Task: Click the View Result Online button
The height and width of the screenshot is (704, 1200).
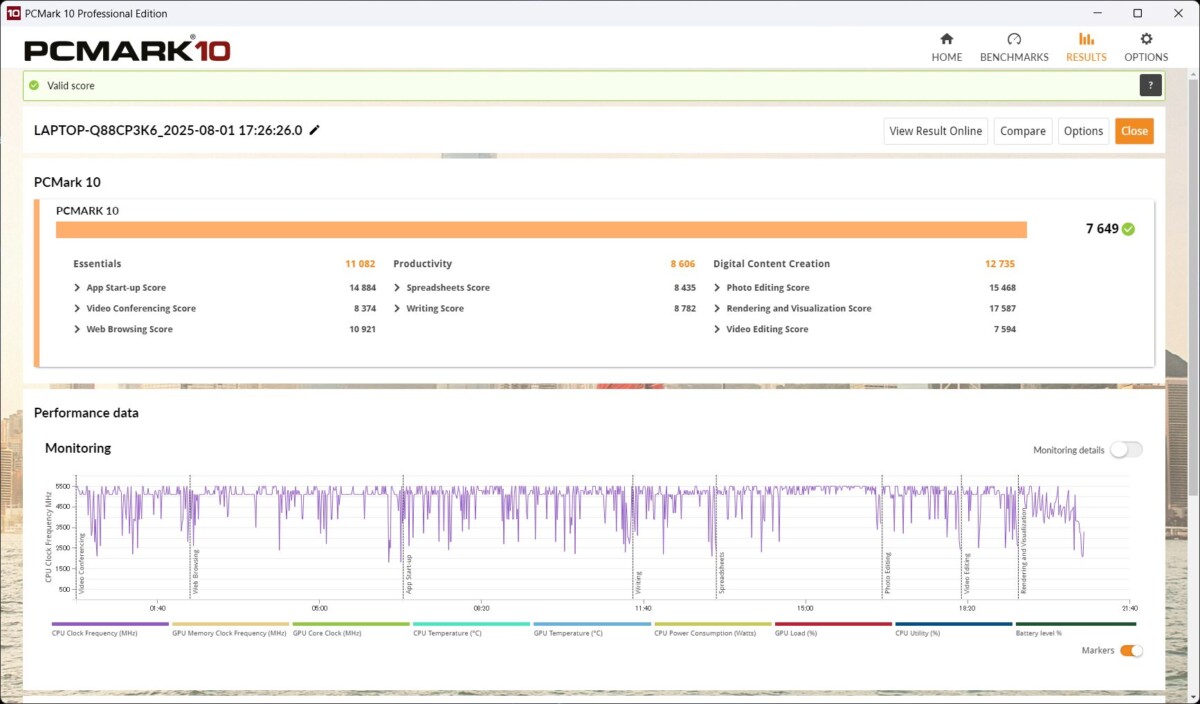Action: pyautogui.click(x=936, y=131)
